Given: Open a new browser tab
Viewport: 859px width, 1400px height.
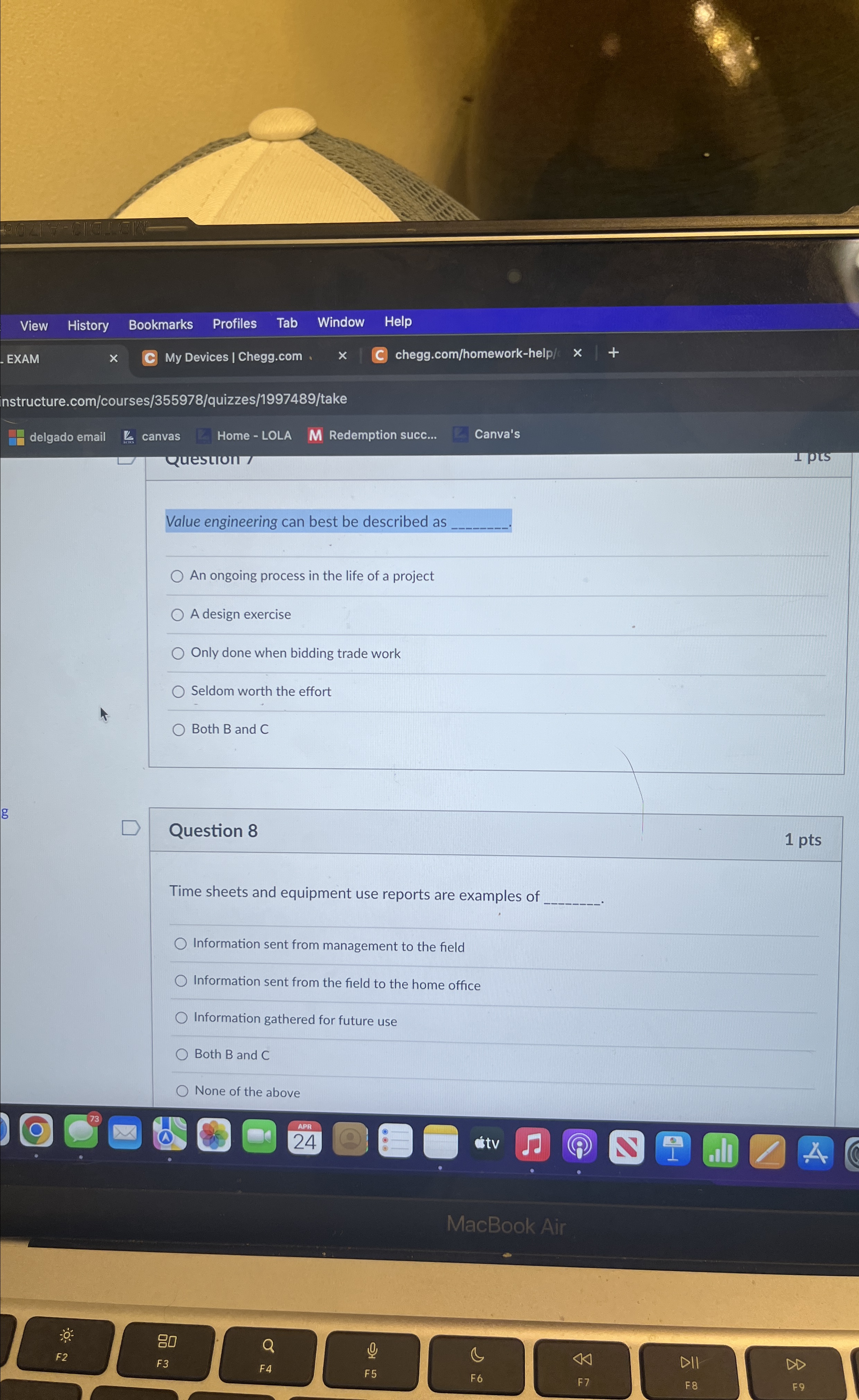Looking at the screenshot, I should pyautogui.click(x=613, y=353).
